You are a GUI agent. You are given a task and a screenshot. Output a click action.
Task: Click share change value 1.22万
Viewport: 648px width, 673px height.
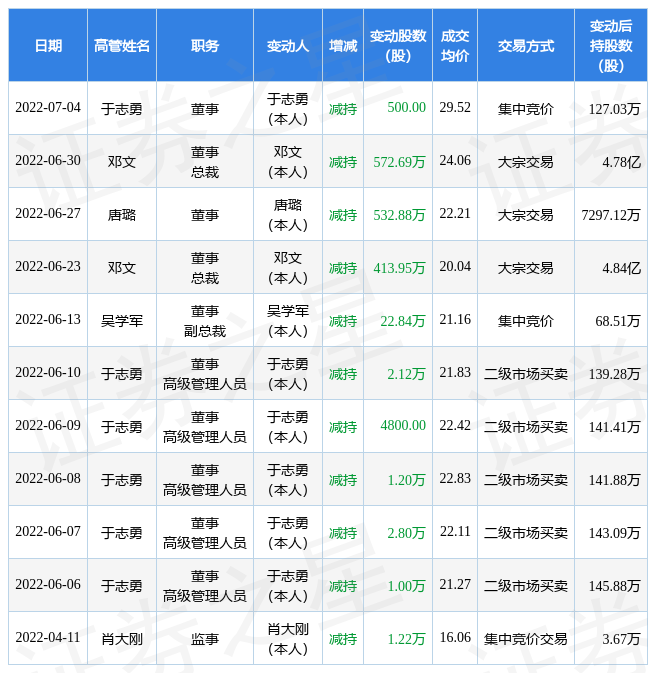point(406,639)
